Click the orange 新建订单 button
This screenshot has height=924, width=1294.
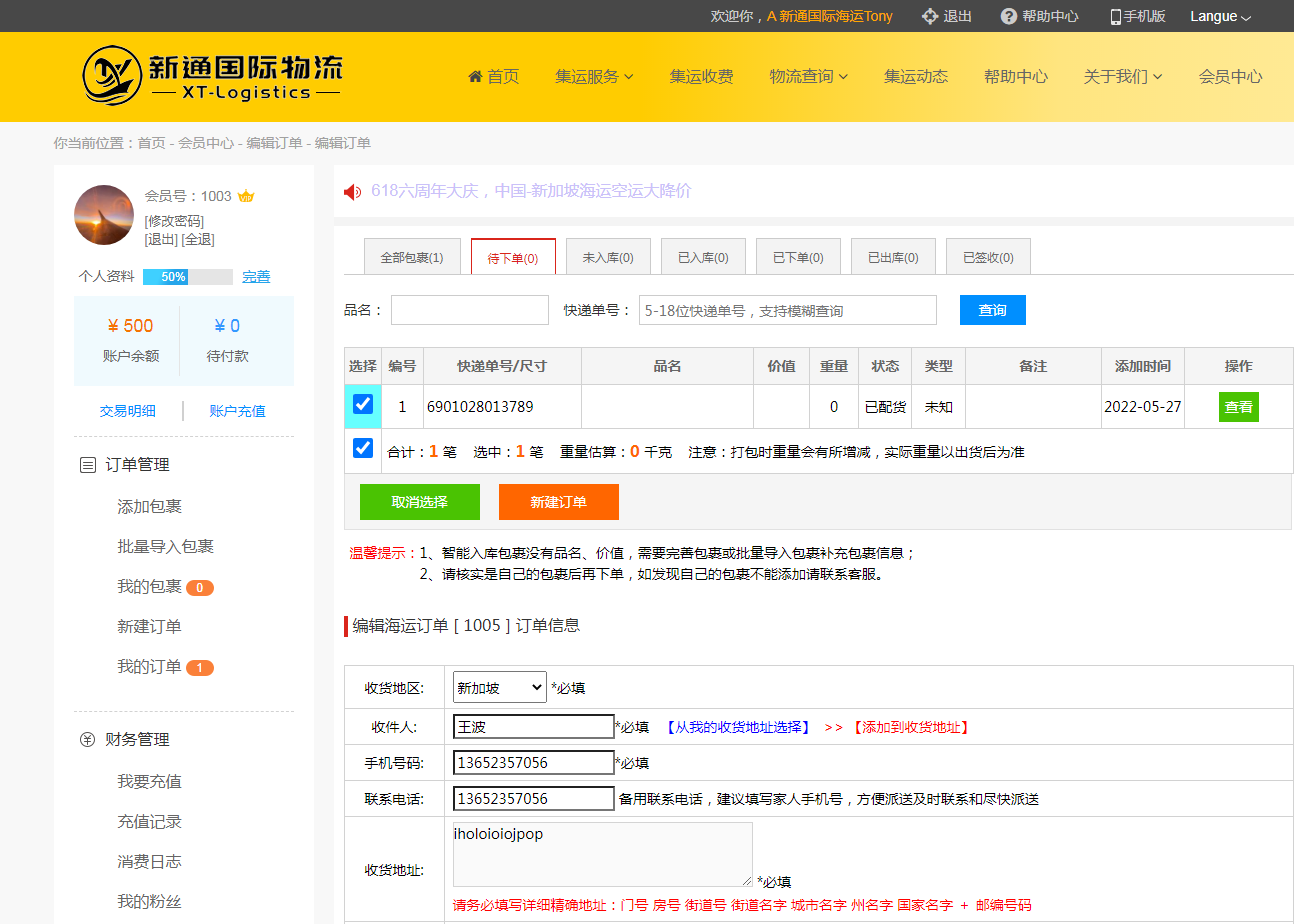tap(559, 502)
